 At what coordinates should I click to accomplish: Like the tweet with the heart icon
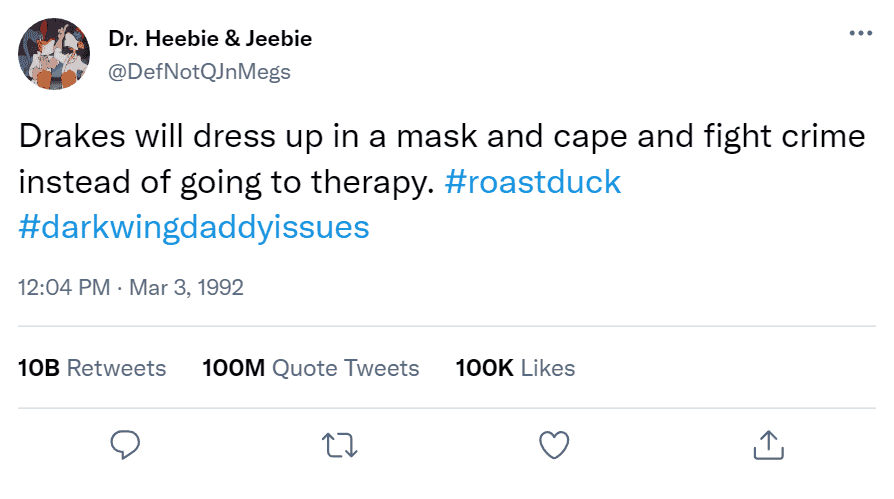pos(553,443)
